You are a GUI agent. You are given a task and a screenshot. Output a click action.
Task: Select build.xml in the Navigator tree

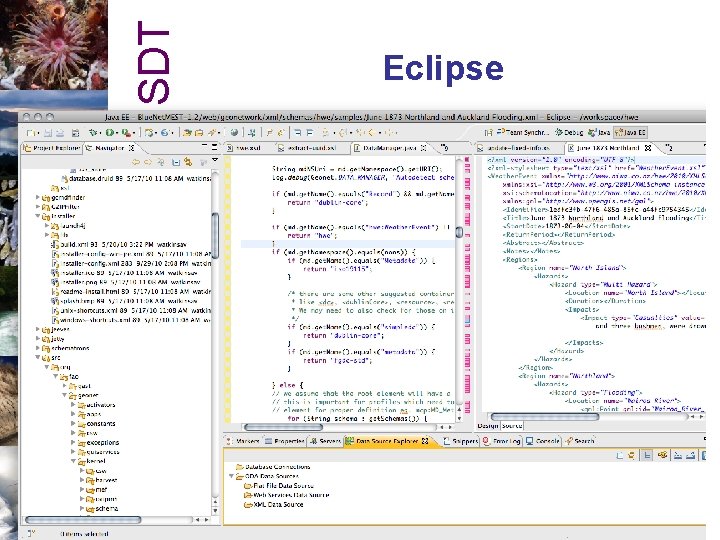coord(118,244)
